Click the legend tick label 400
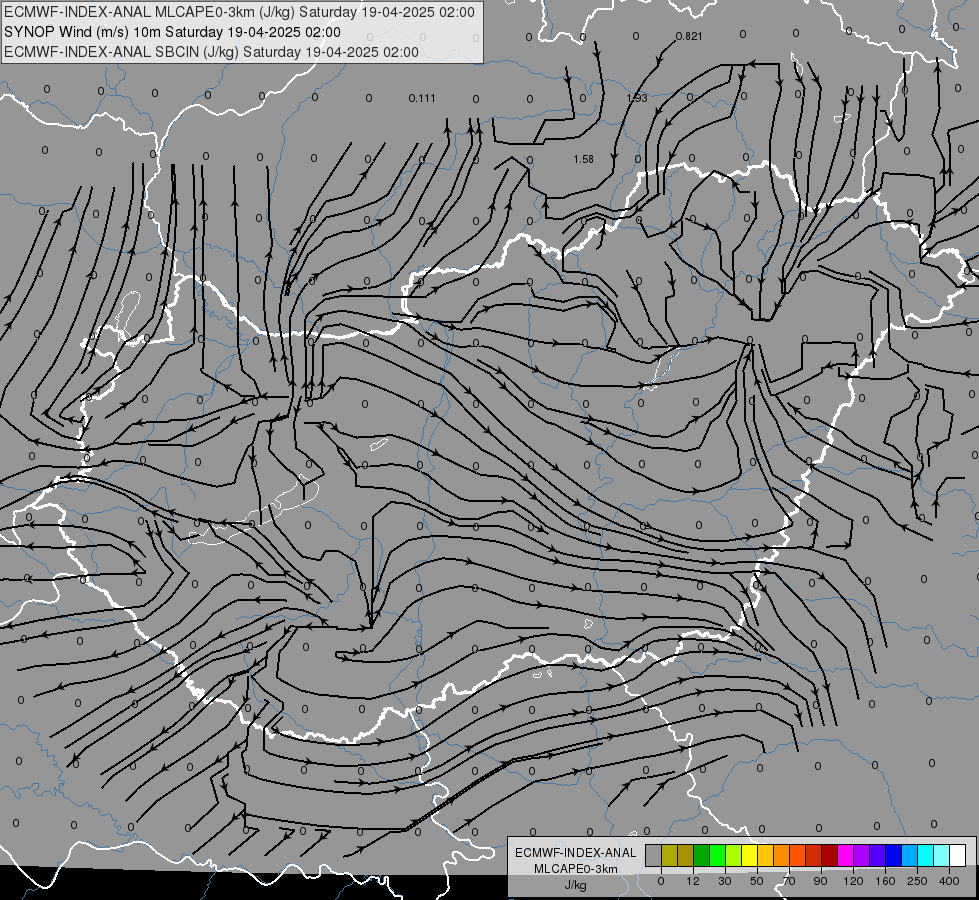This screenshot has height=900, width=979. point(949,881)
